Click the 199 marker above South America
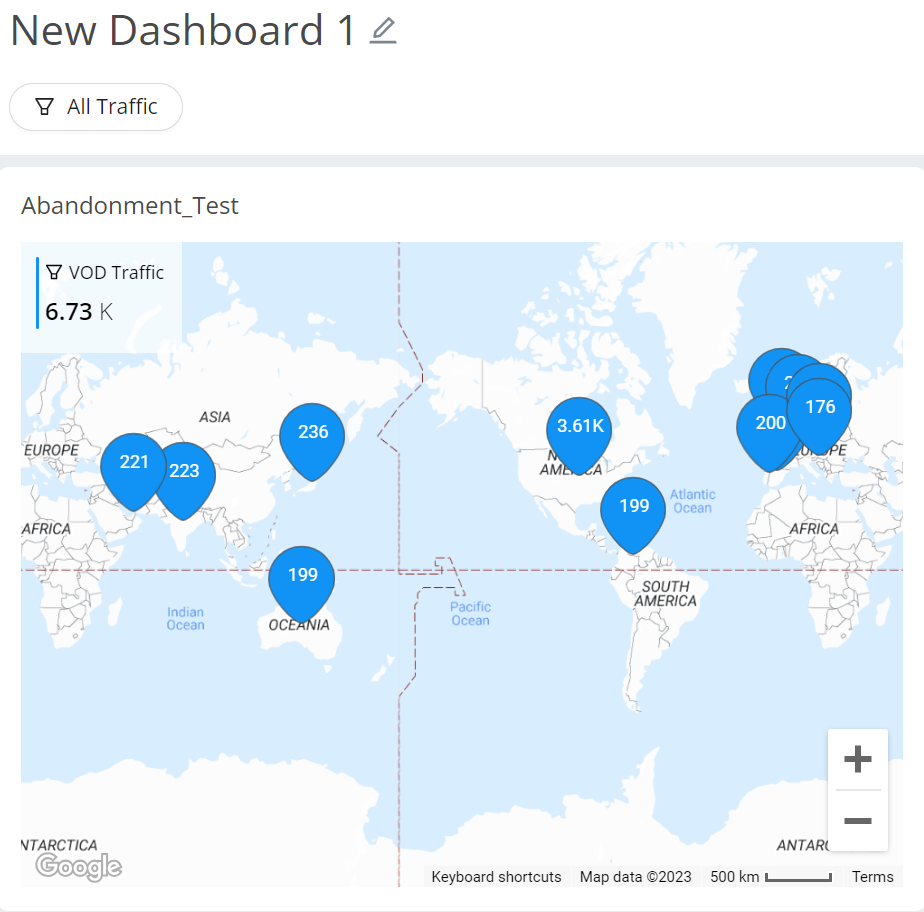This screenshot has height=912, width=924. (x=633, y=507)
